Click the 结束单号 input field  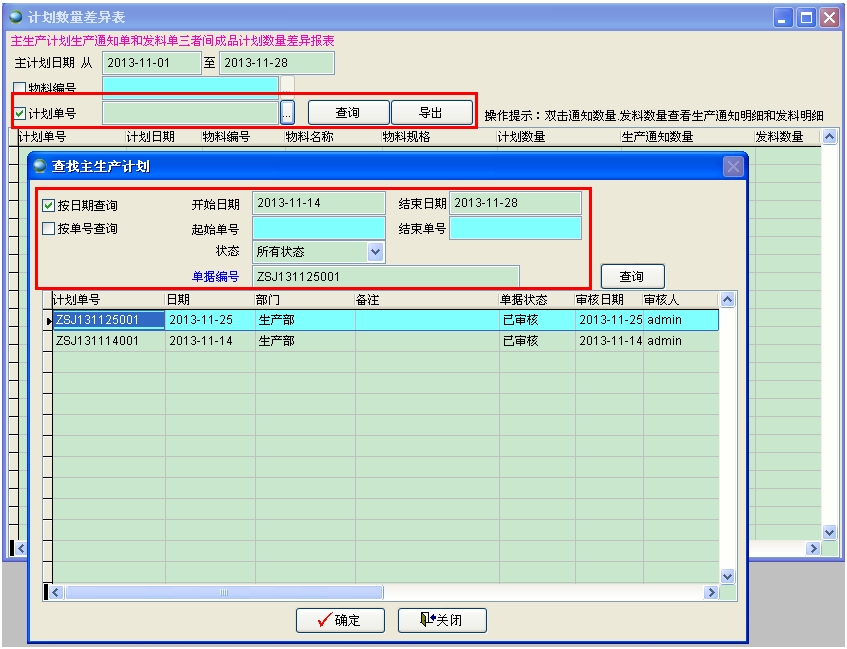tap(515, 228)
